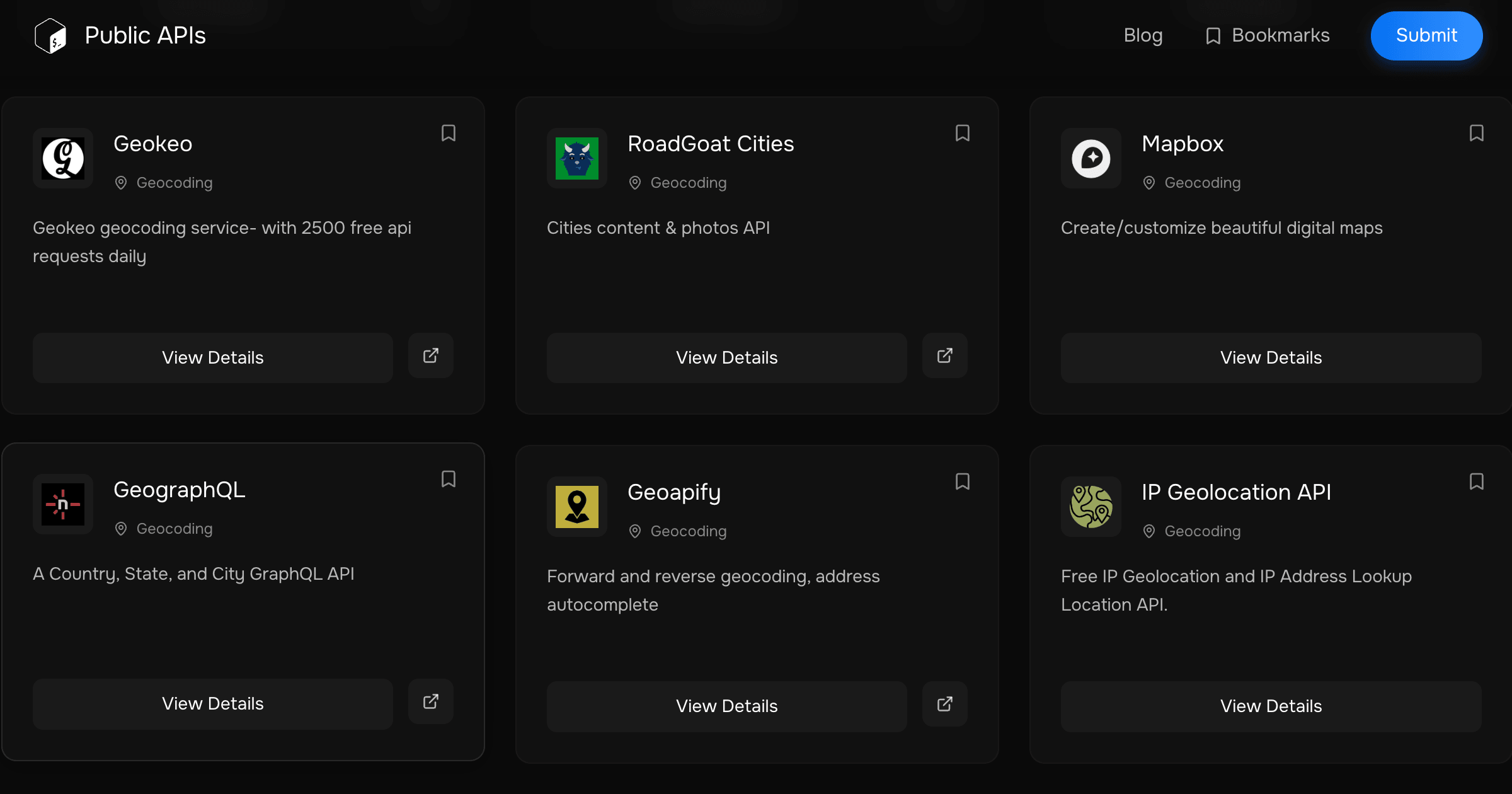View Details for Mapbox
Image resolution: width=1512 pixels, height=794 pixels.
click(1271, 358)
